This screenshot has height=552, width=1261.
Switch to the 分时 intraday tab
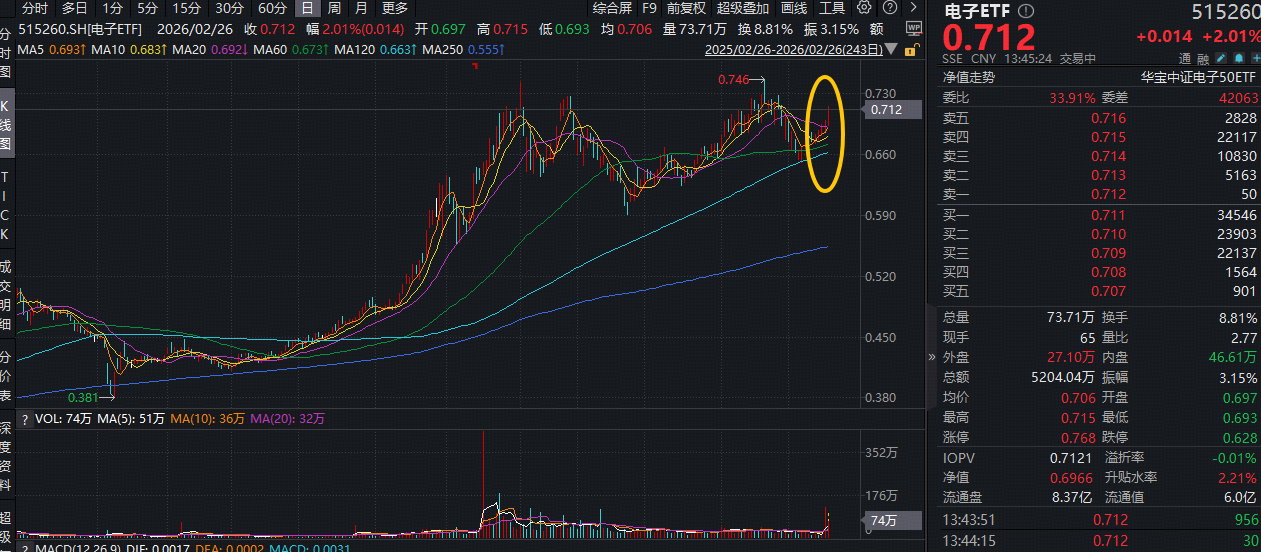pyautogui.click(x=35, y=8)
